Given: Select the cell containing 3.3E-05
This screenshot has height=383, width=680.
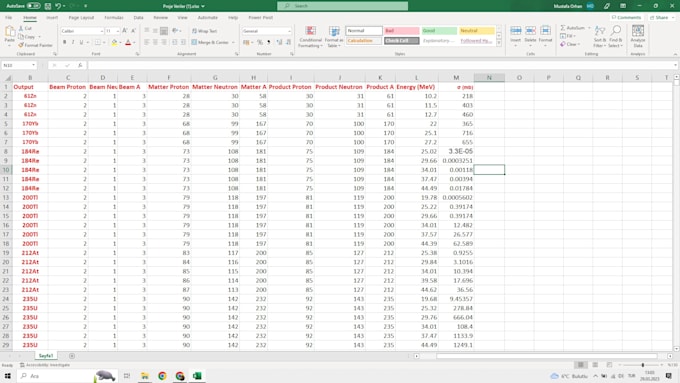Looking at the screenshot, I should 456,151.
